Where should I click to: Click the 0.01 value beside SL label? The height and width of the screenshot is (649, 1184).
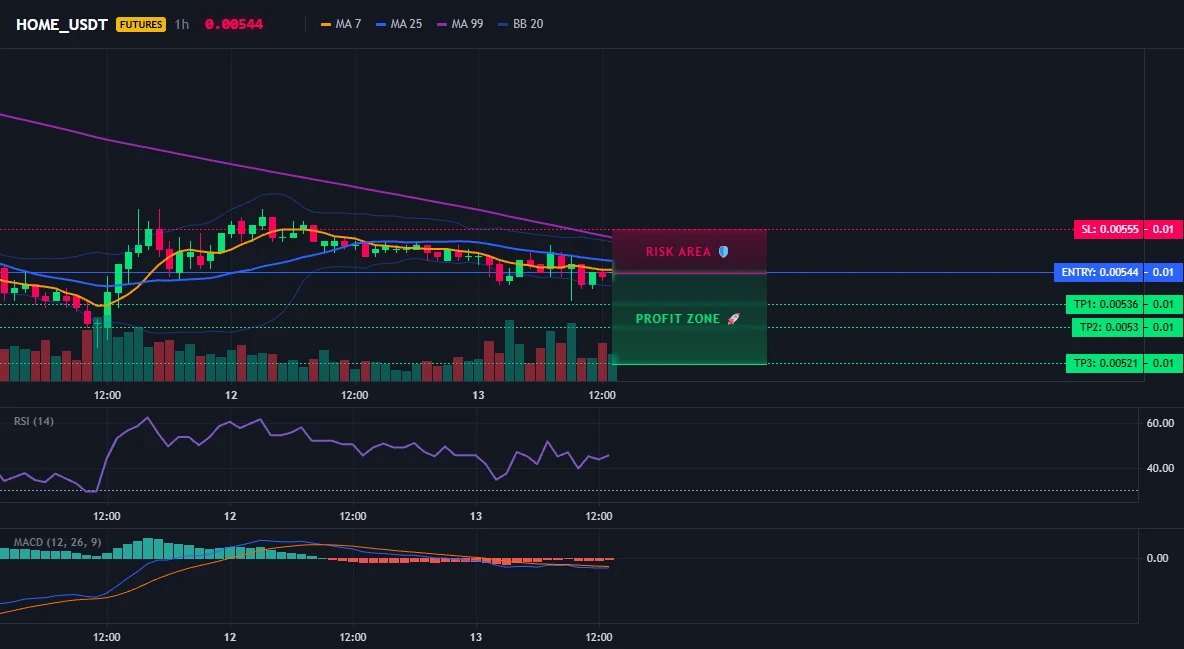tap(1164, 229)
